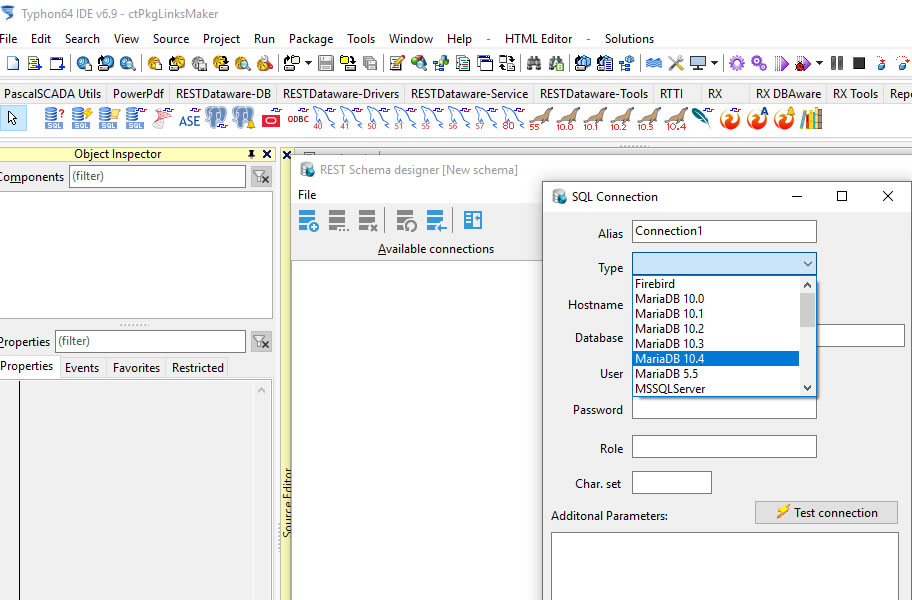Pick the MySQL 80 dolphin component
The image size is (912, 600).
tap(513, 119)
